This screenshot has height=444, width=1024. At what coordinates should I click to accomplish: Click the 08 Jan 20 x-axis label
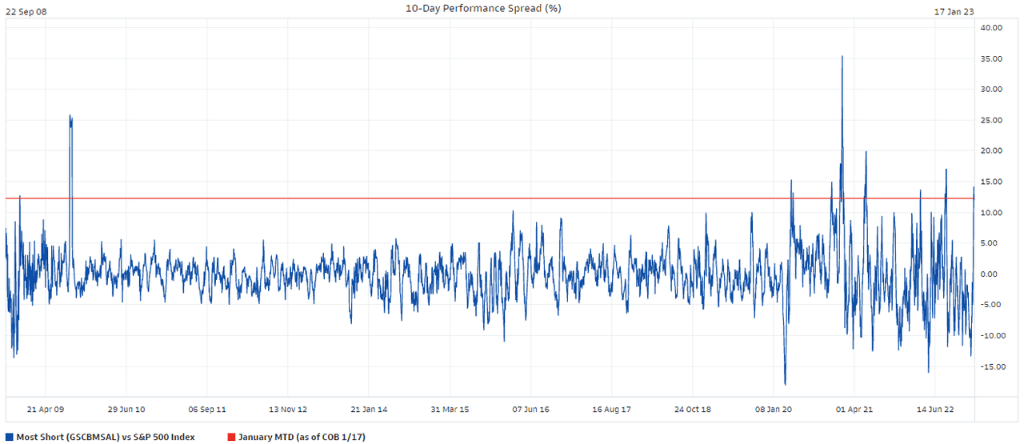click(773, 409)
